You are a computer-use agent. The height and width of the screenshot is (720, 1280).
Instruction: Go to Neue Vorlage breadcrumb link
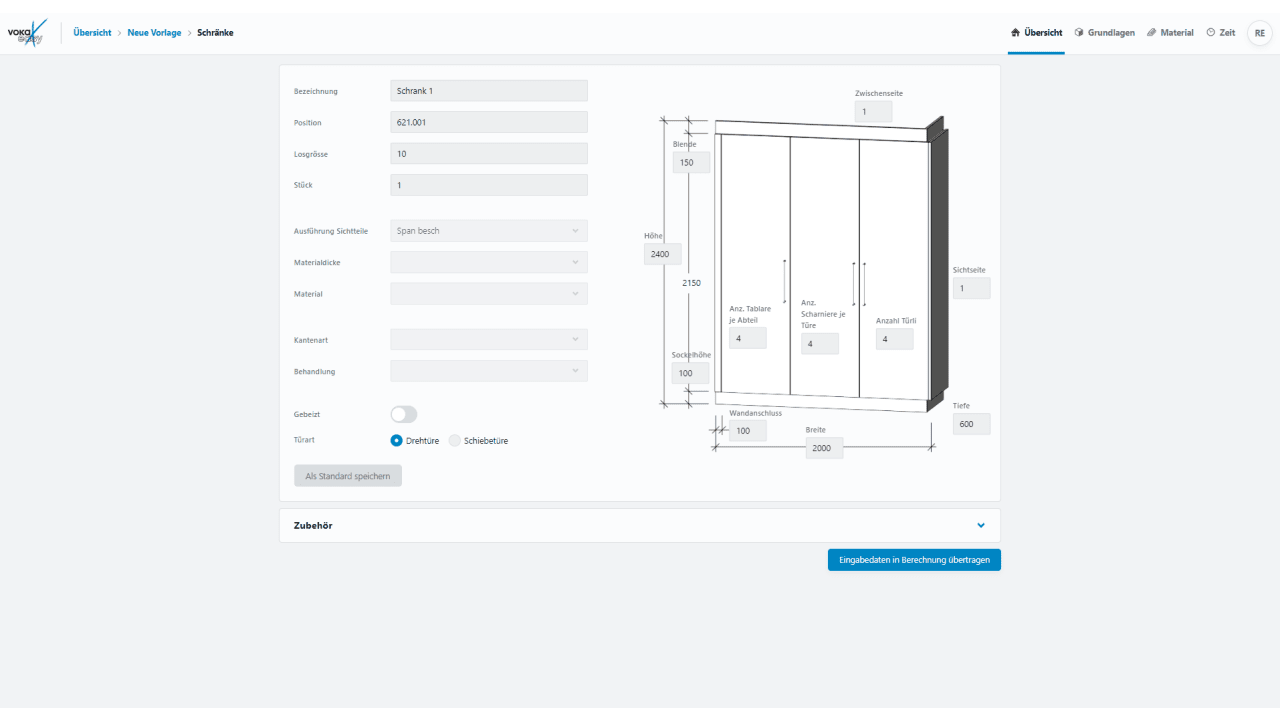click(154, 33)
